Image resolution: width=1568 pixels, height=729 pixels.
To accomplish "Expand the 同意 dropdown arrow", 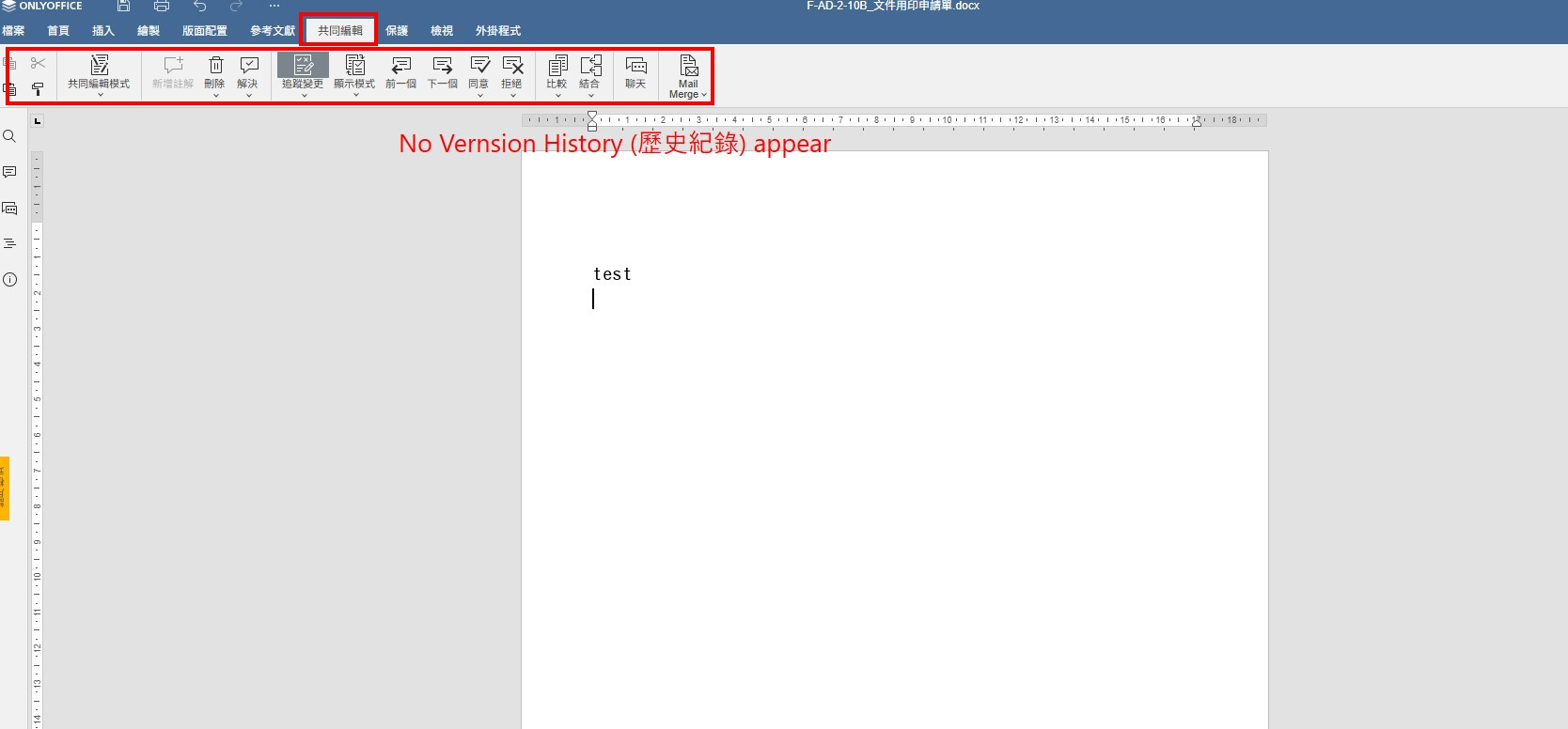I will (x=479, y=95).
